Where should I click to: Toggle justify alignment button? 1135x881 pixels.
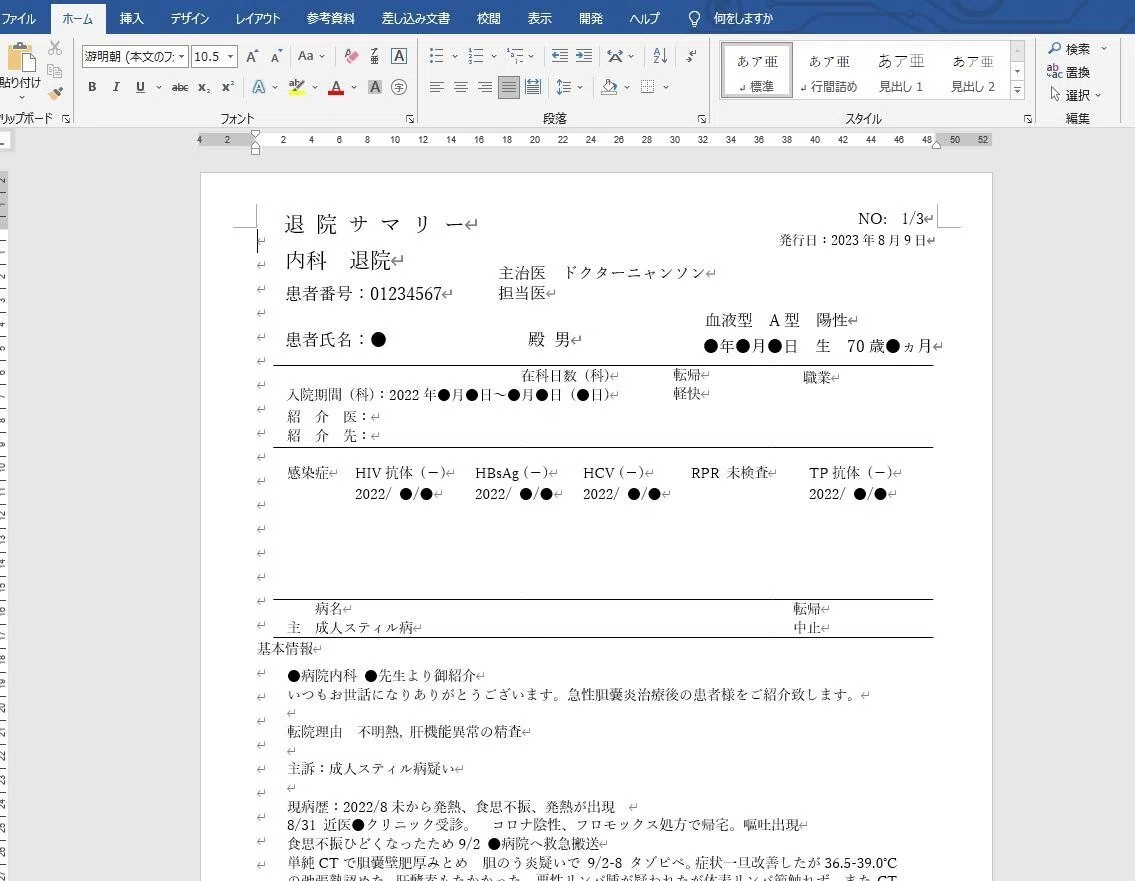[509, 88]
